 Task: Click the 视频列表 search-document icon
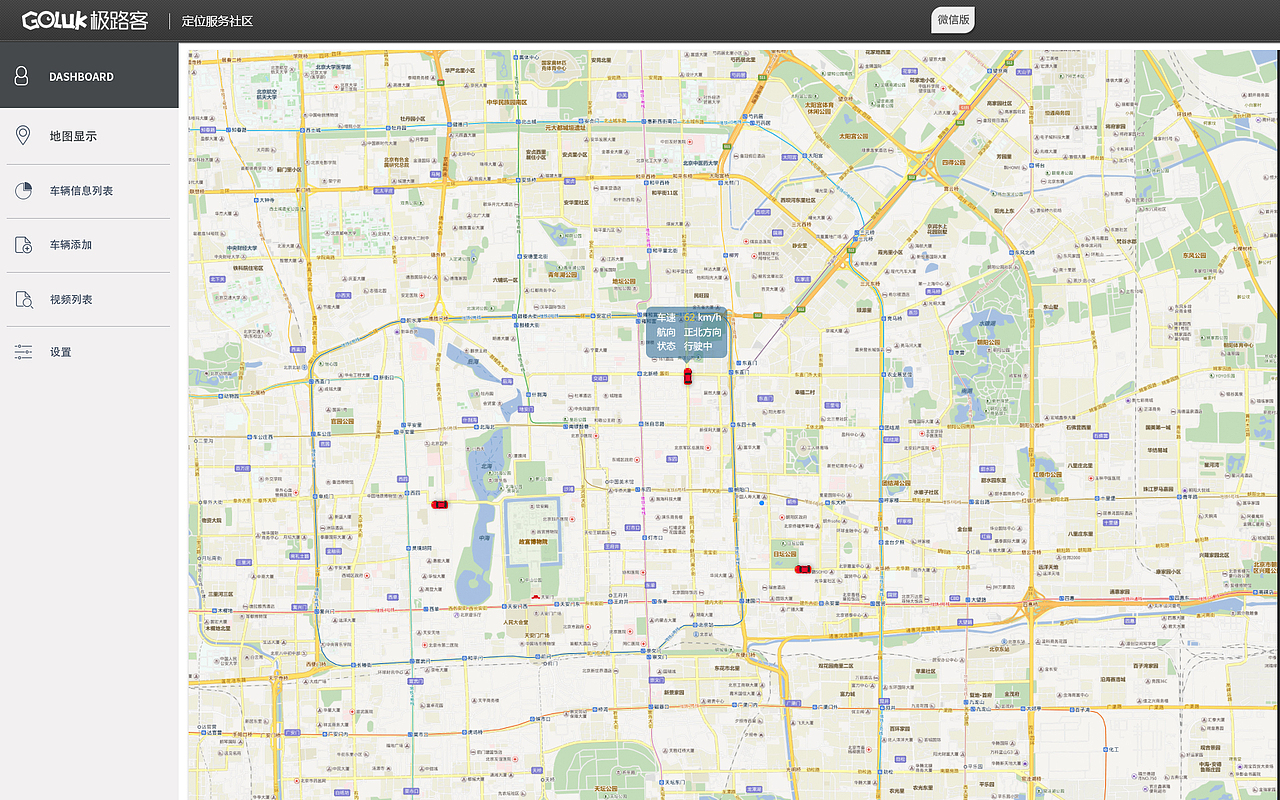point(24,299)
